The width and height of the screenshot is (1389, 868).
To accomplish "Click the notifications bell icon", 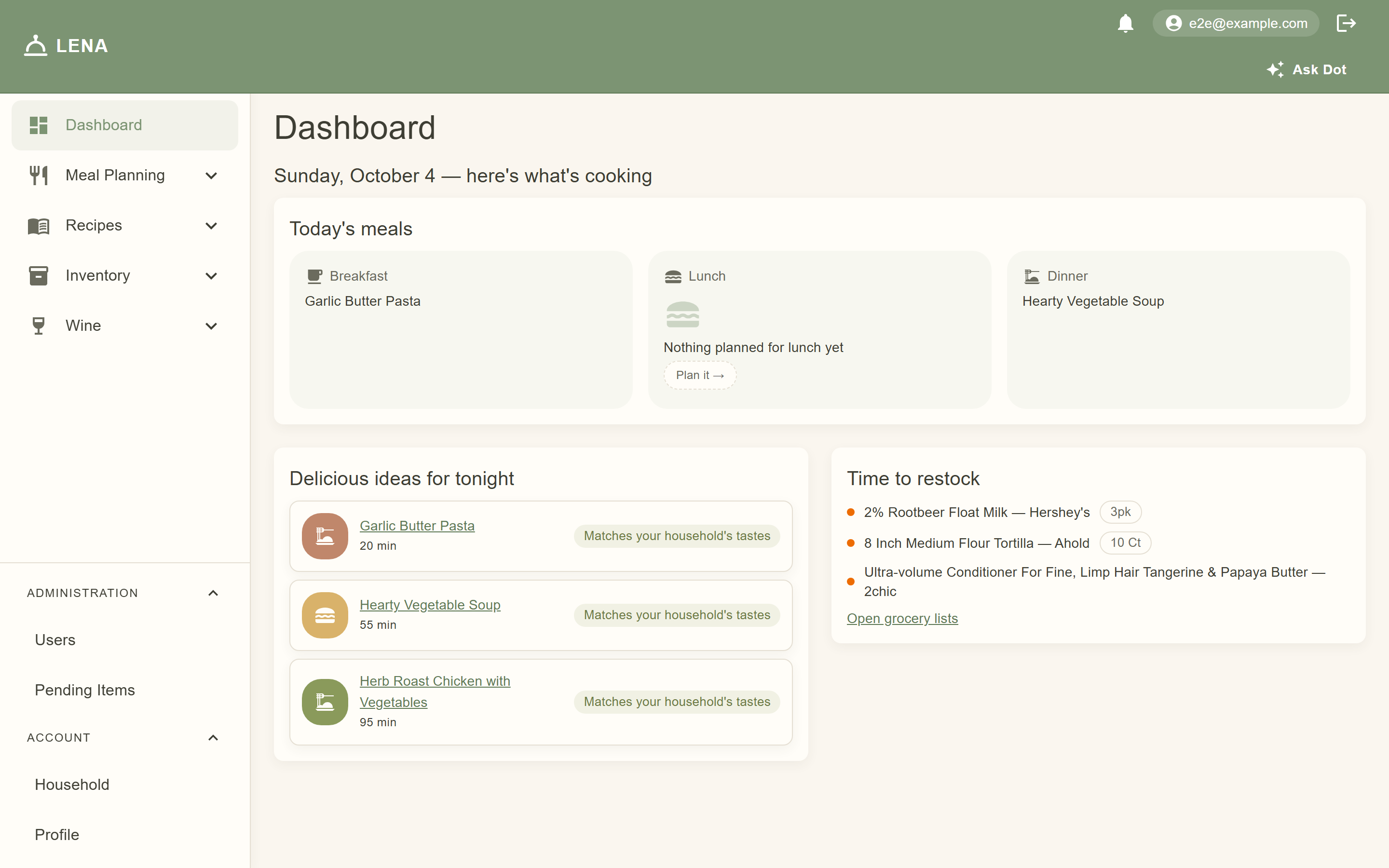I will coord(1125,23).
